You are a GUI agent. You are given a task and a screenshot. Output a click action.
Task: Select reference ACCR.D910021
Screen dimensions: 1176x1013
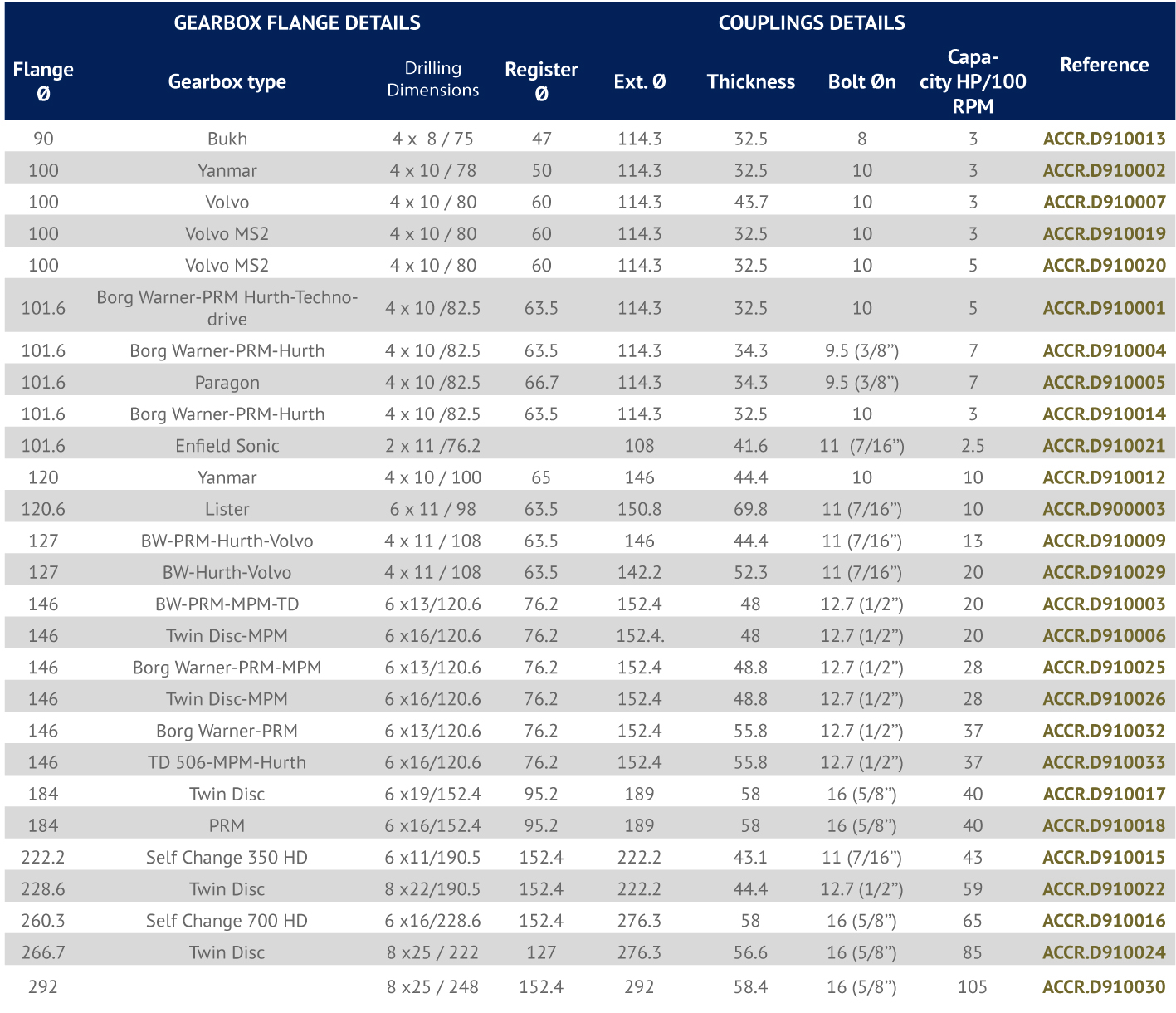(1105, 445)
